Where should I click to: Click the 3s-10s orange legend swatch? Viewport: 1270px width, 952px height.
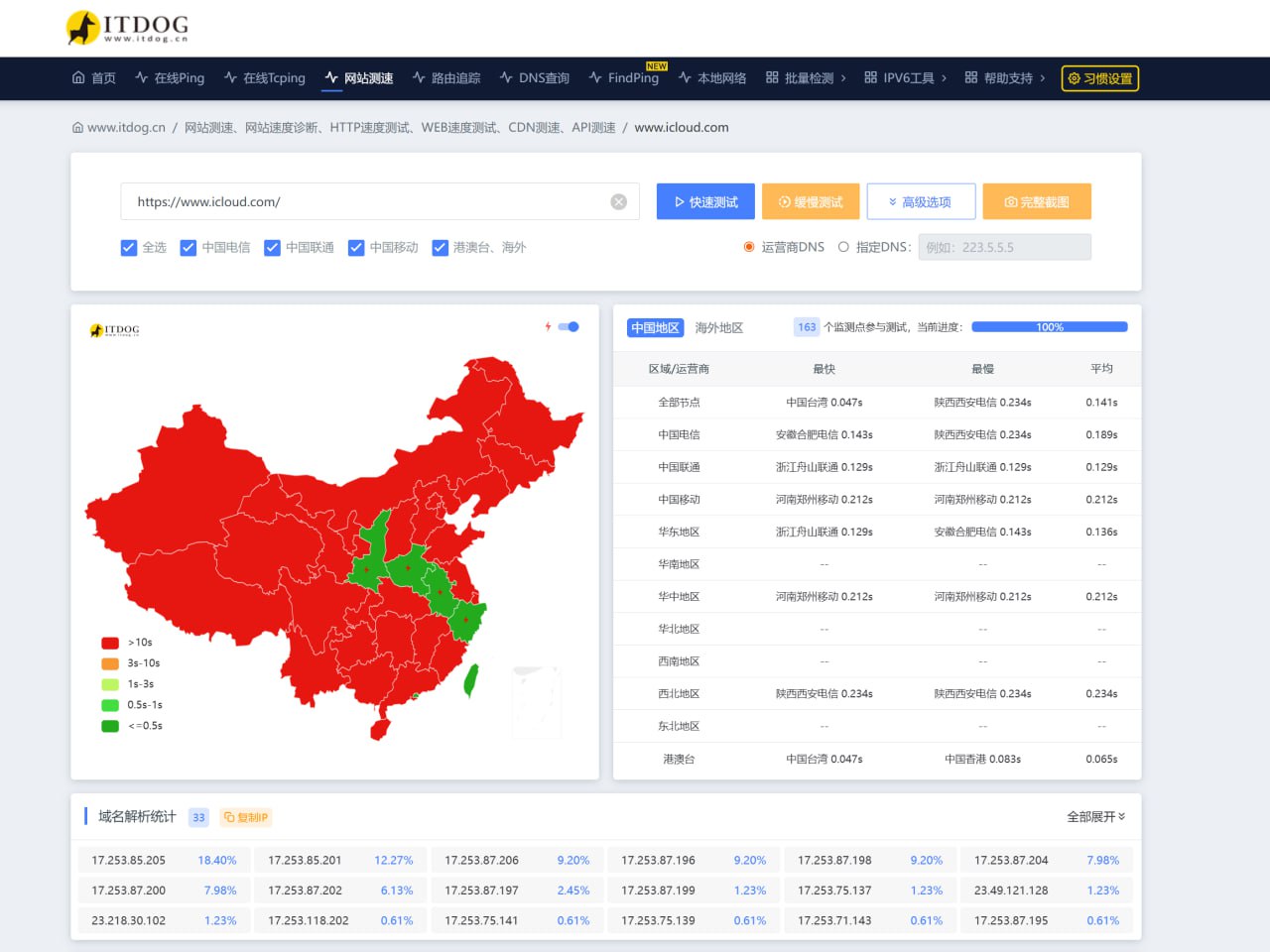[x=110, y=663]
